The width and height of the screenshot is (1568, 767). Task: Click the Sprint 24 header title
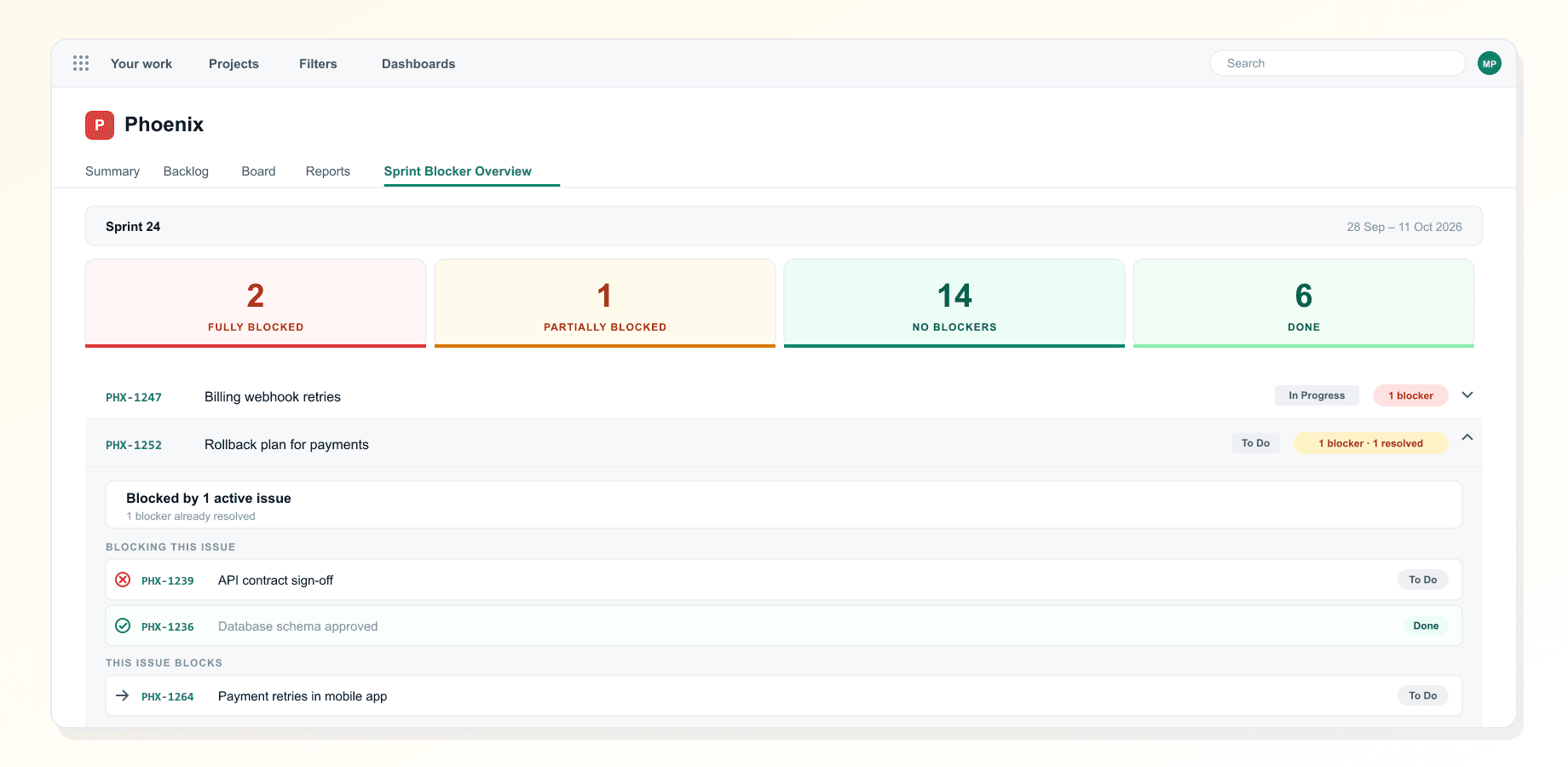[133, 227]
